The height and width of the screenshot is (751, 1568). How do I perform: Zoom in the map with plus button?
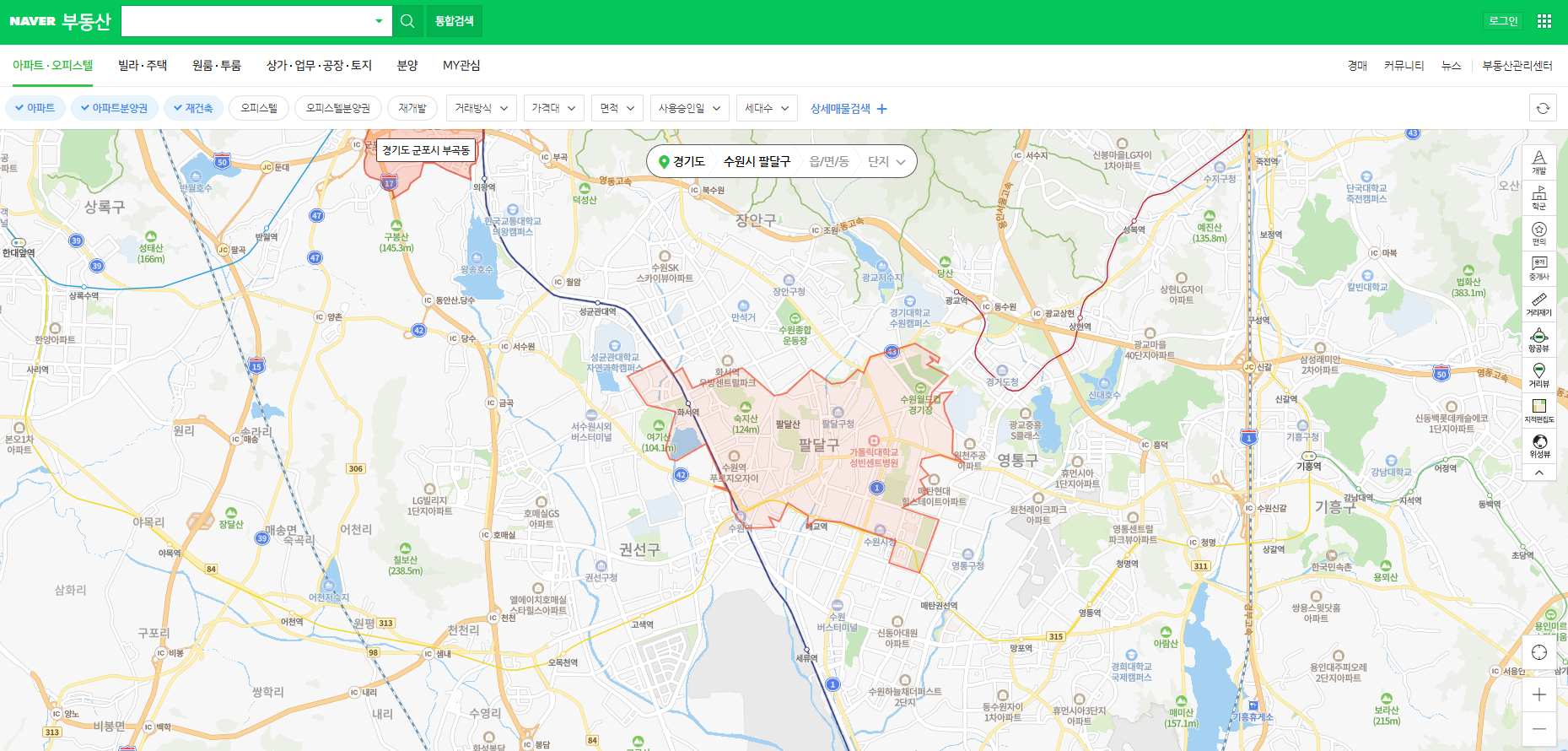click(x=1539, y=694)
